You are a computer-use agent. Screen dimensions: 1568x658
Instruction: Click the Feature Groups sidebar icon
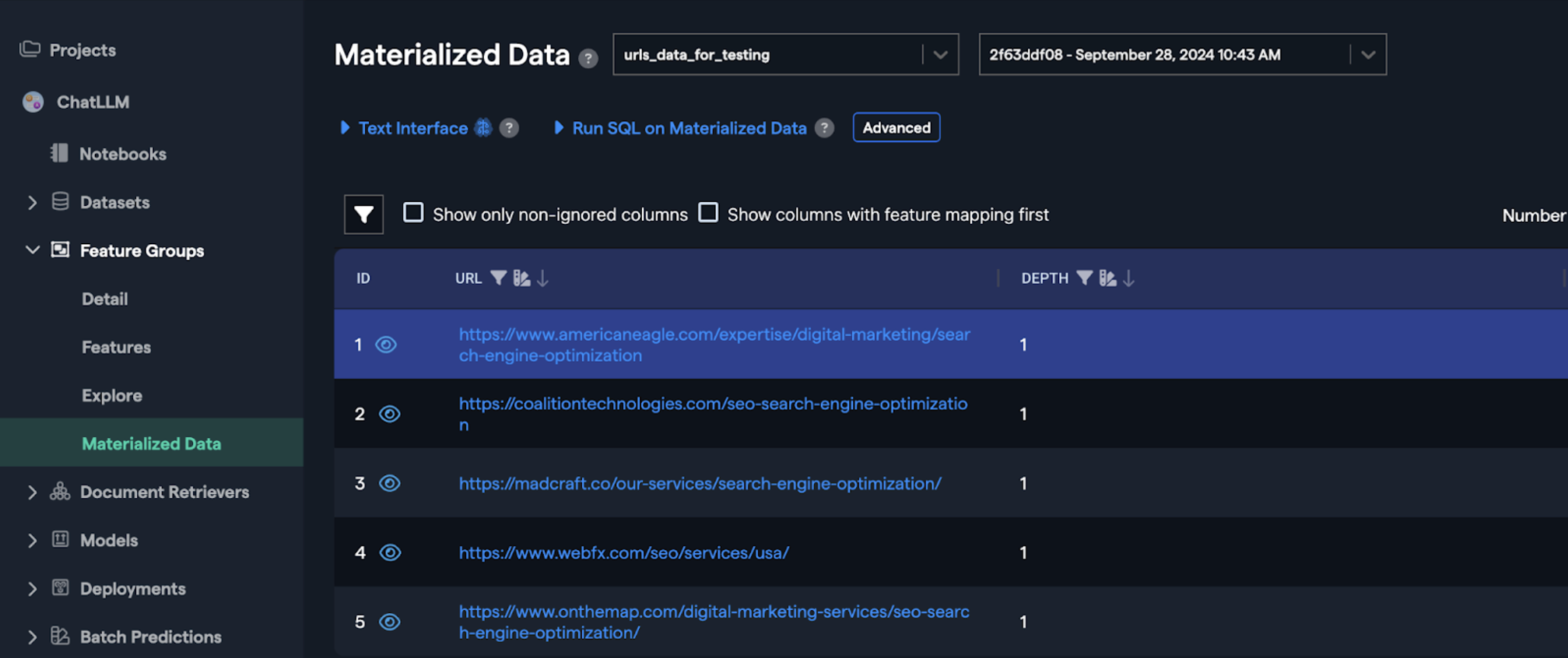click(x=59, y=250)
